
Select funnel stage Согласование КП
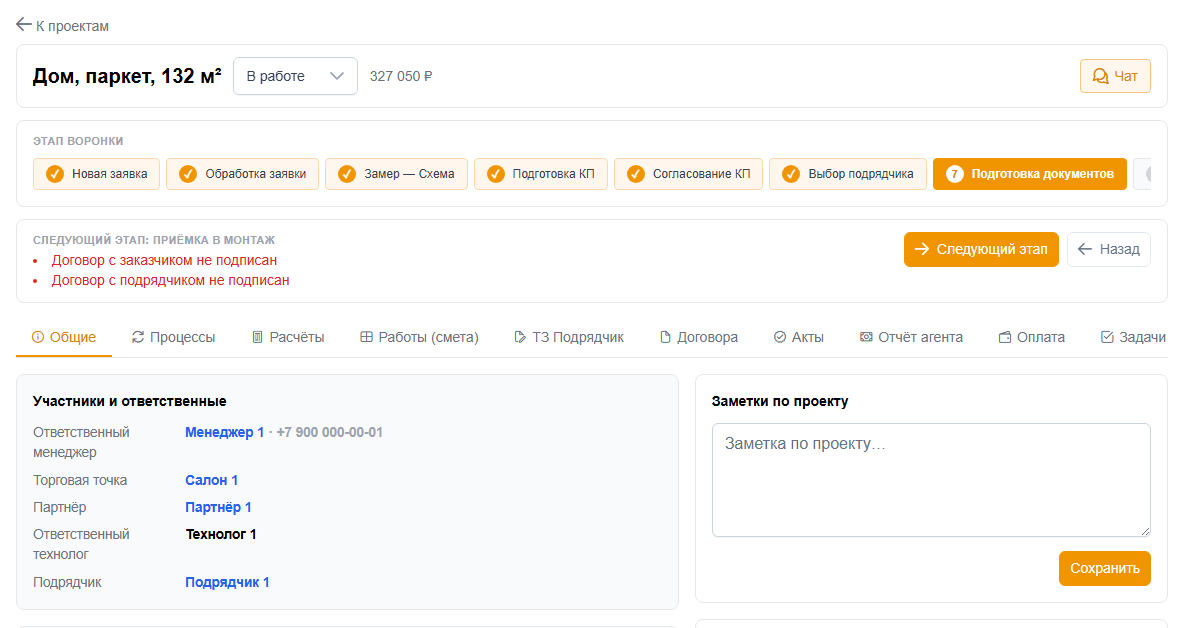(689, 174)
